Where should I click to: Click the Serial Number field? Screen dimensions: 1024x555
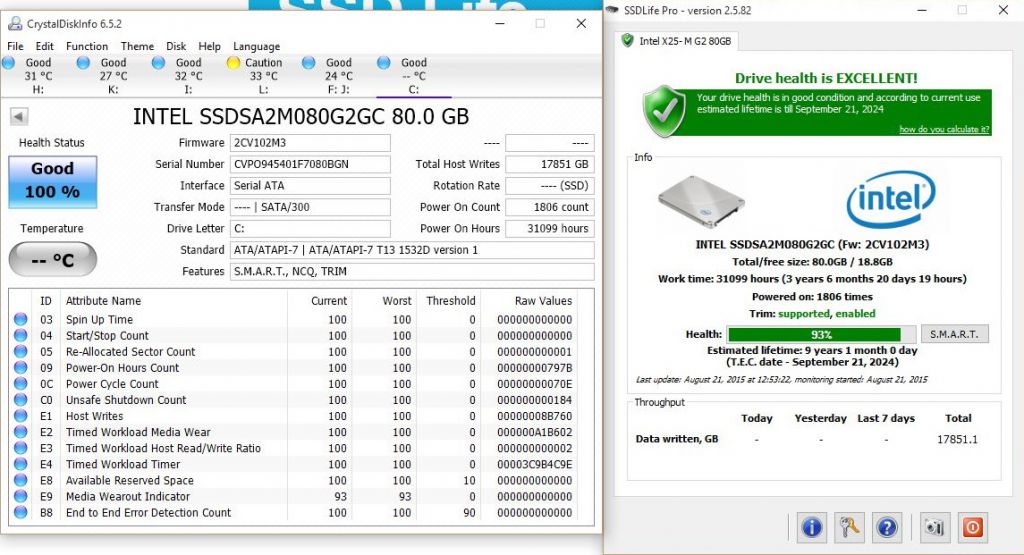[310, 165]
